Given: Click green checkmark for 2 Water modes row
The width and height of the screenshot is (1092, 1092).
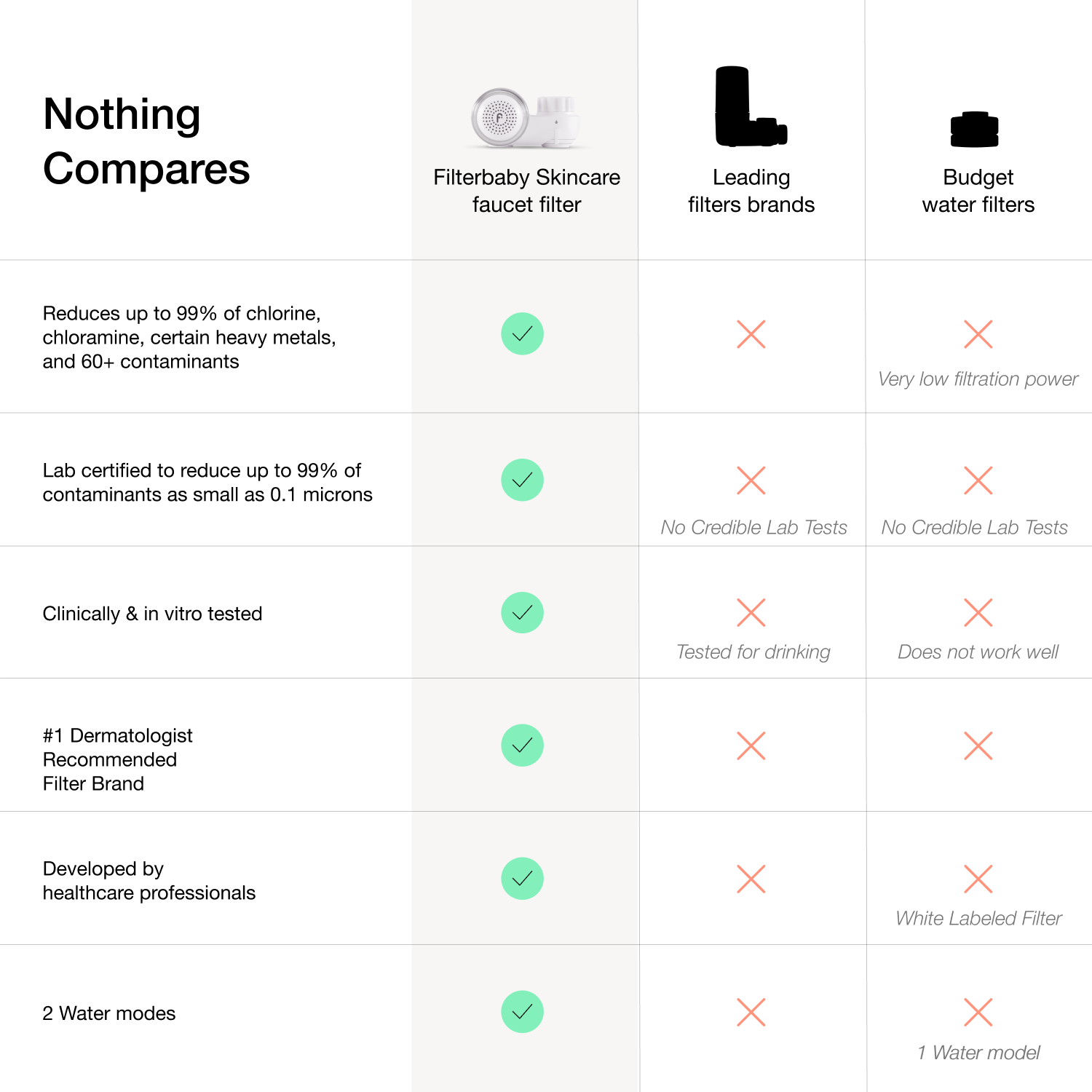Looking at the screenshot, I should tap(523, 1012).
